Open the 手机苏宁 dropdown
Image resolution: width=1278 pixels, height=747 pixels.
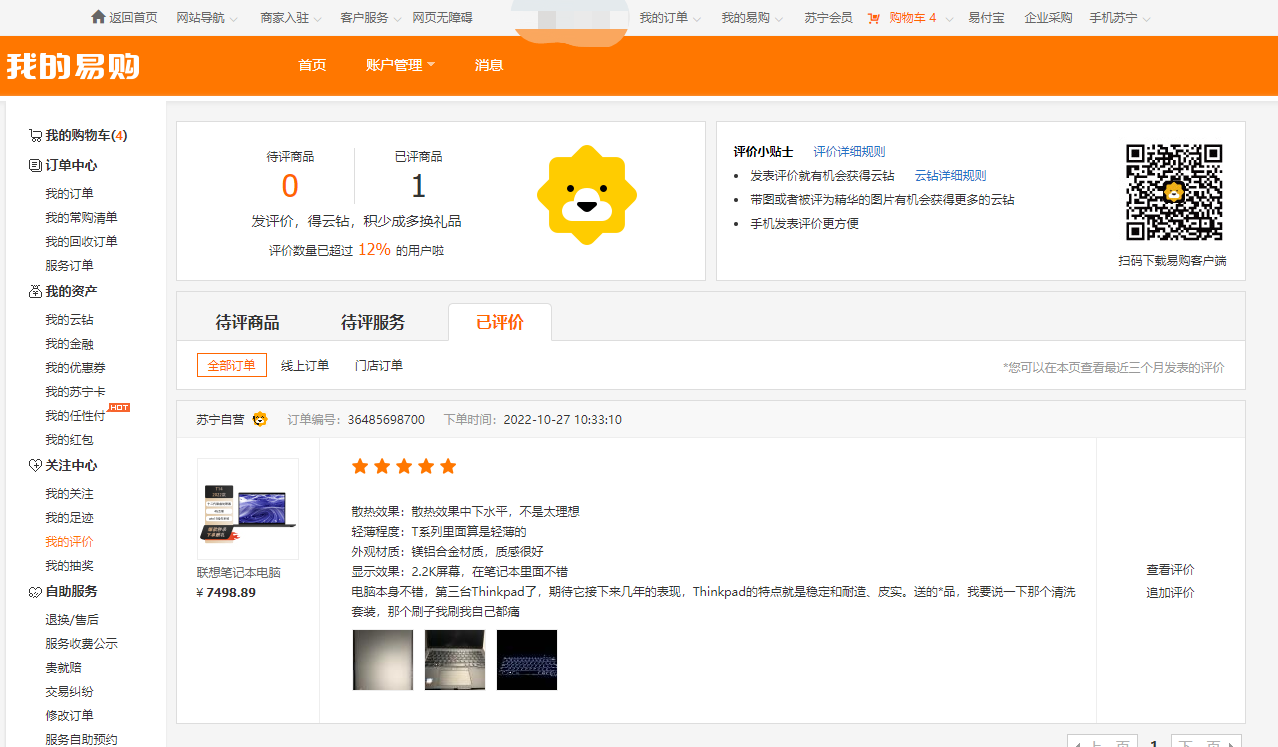pos(1120,18)
